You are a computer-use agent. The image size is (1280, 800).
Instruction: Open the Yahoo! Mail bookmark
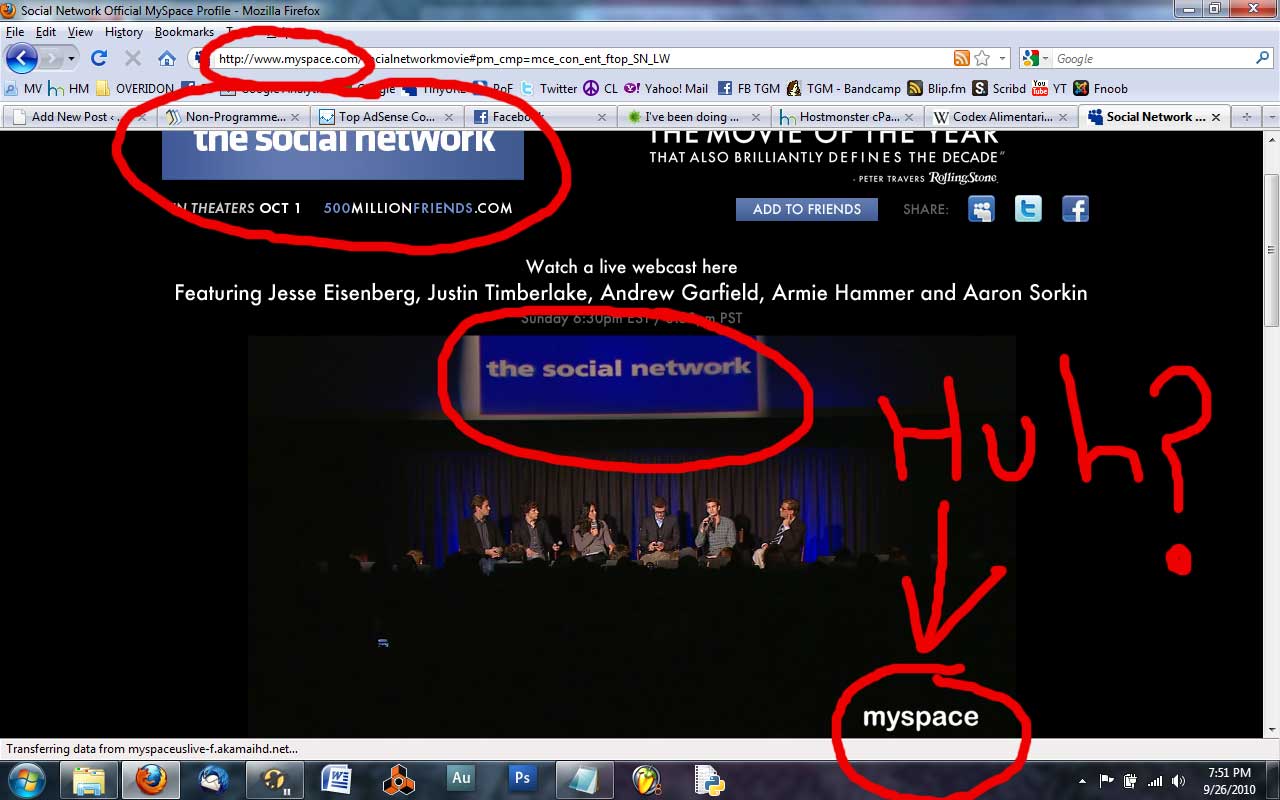pyautogui.click(x=666, y=88)
